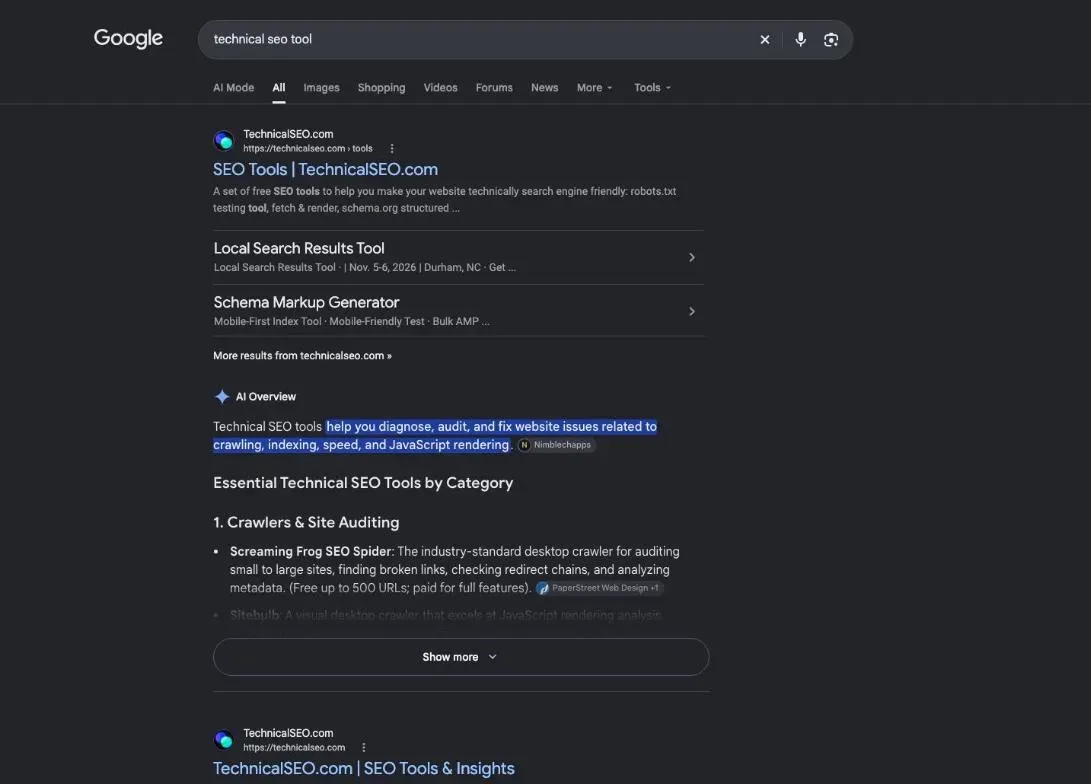The image size is (1091, 784).
Task: Click the Local Search Results Tool description line
Action: 365,267
